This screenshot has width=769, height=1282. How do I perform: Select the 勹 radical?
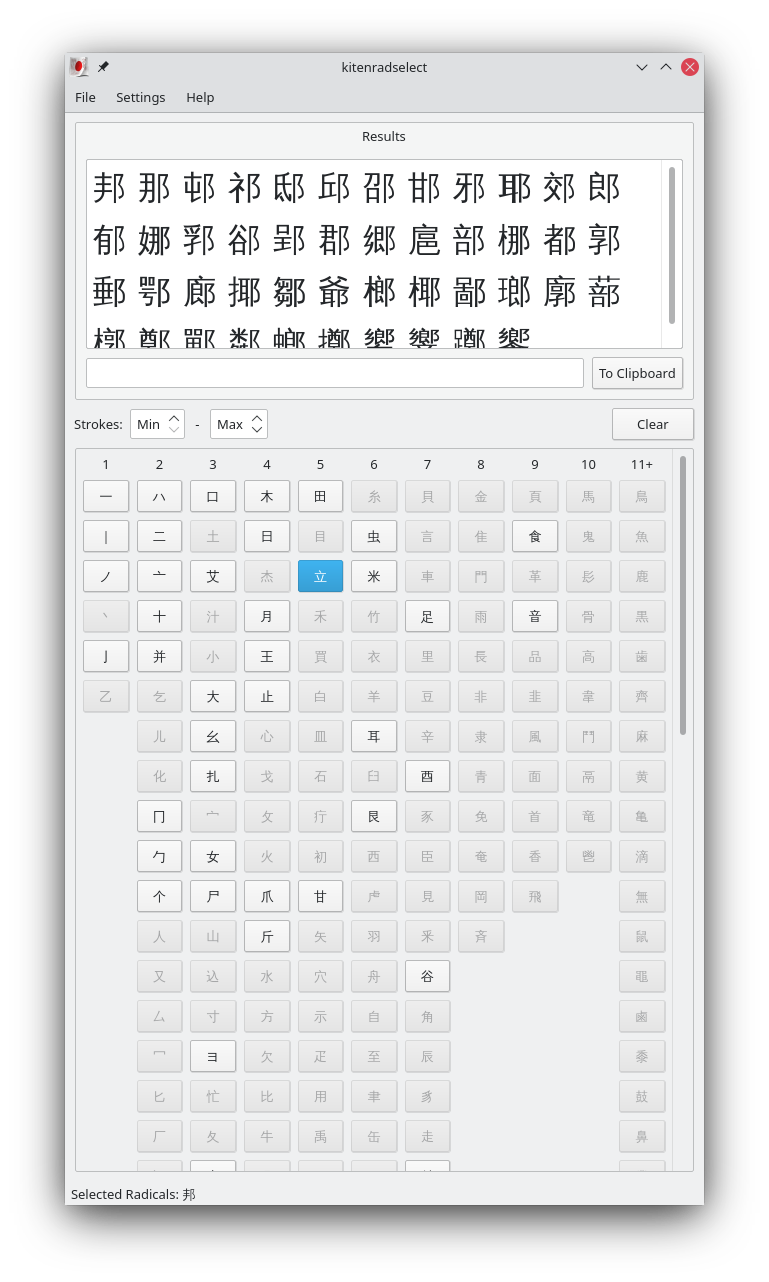tap(159, 856)
